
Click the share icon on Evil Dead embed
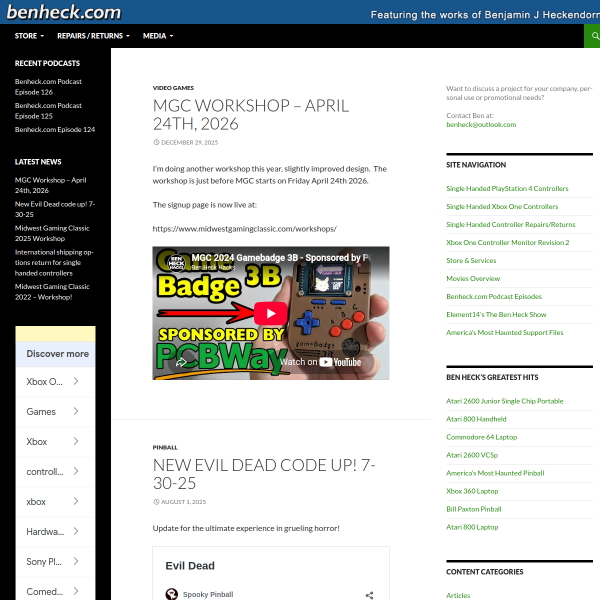369,595
